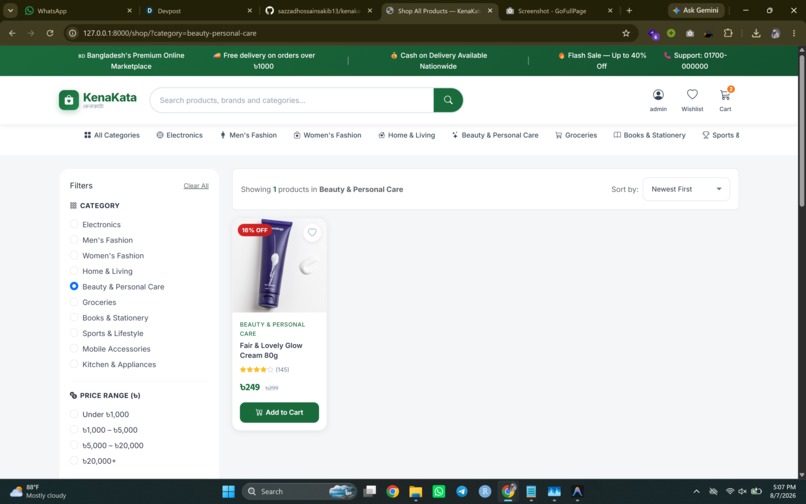Viewport: 806px width, 504px height.
Task: Open a new browser tab with plus
Action: [629, 10]
